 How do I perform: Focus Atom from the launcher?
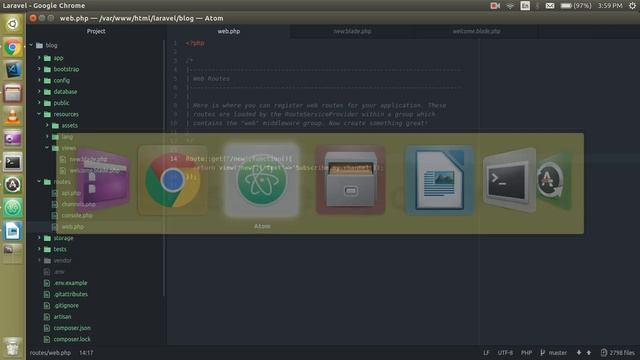[x=13, y=208]
